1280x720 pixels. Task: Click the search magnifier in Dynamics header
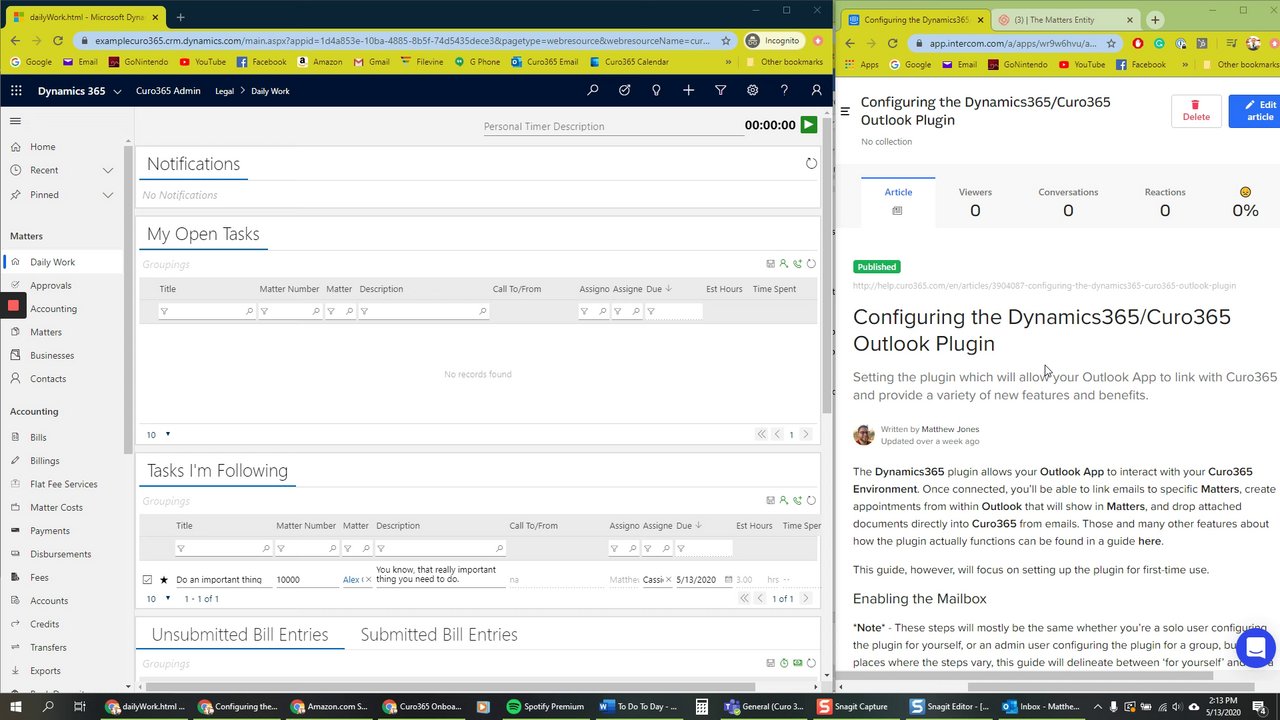click(593, 90)
